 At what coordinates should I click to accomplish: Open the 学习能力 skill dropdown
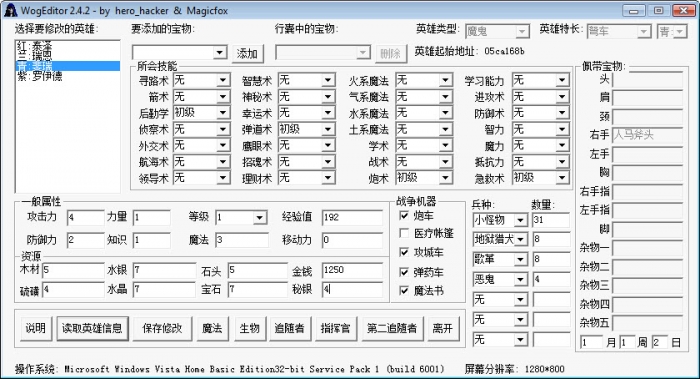[562, 80]
